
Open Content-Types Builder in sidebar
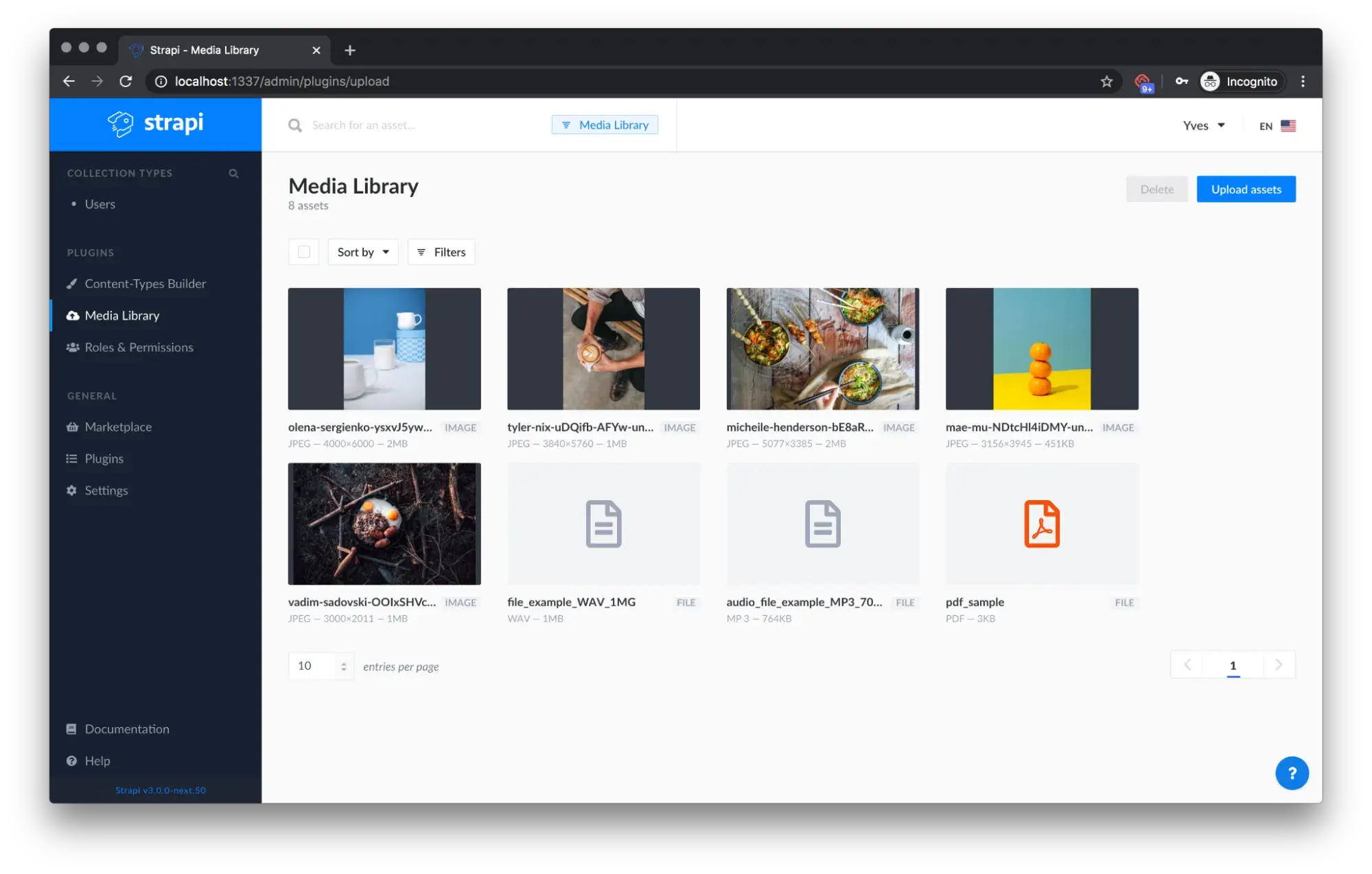pos(145,284)
